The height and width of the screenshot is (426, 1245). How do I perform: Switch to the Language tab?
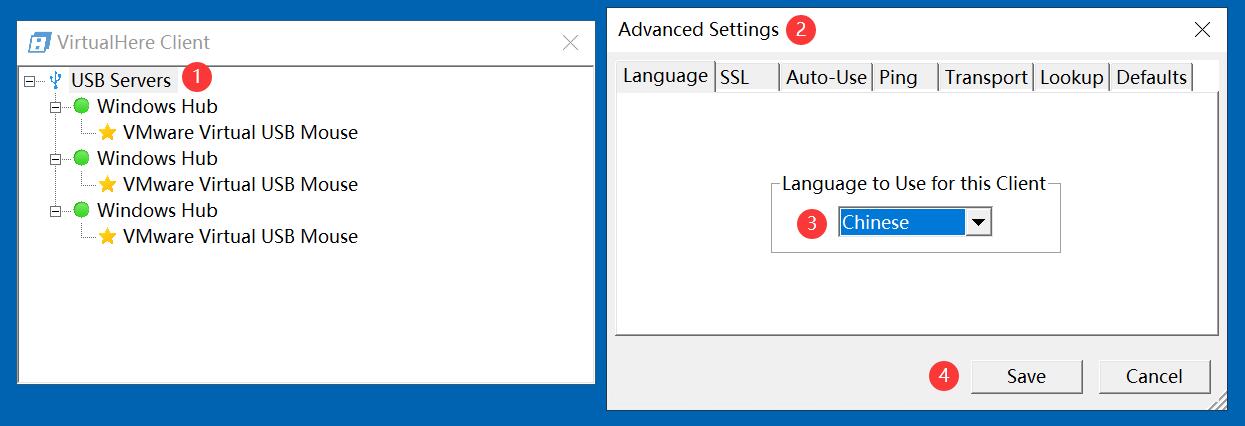[665, 76]
